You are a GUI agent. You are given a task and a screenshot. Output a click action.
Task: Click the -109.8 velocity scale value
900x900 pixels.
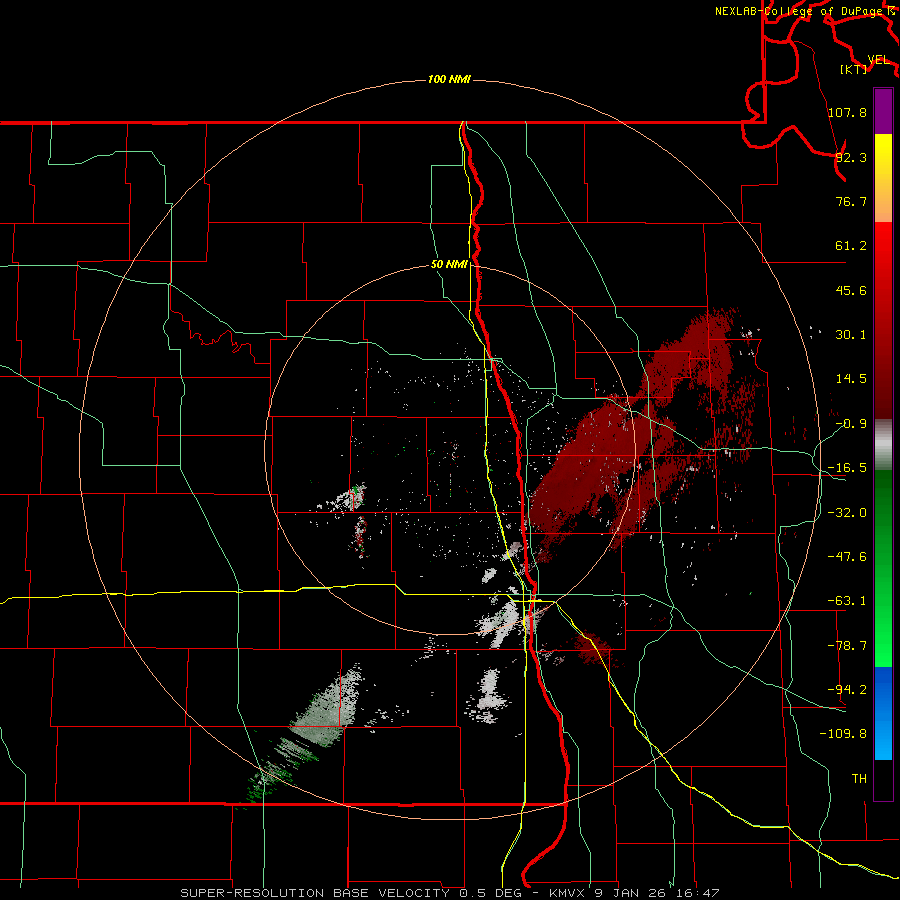coord(843,734)
